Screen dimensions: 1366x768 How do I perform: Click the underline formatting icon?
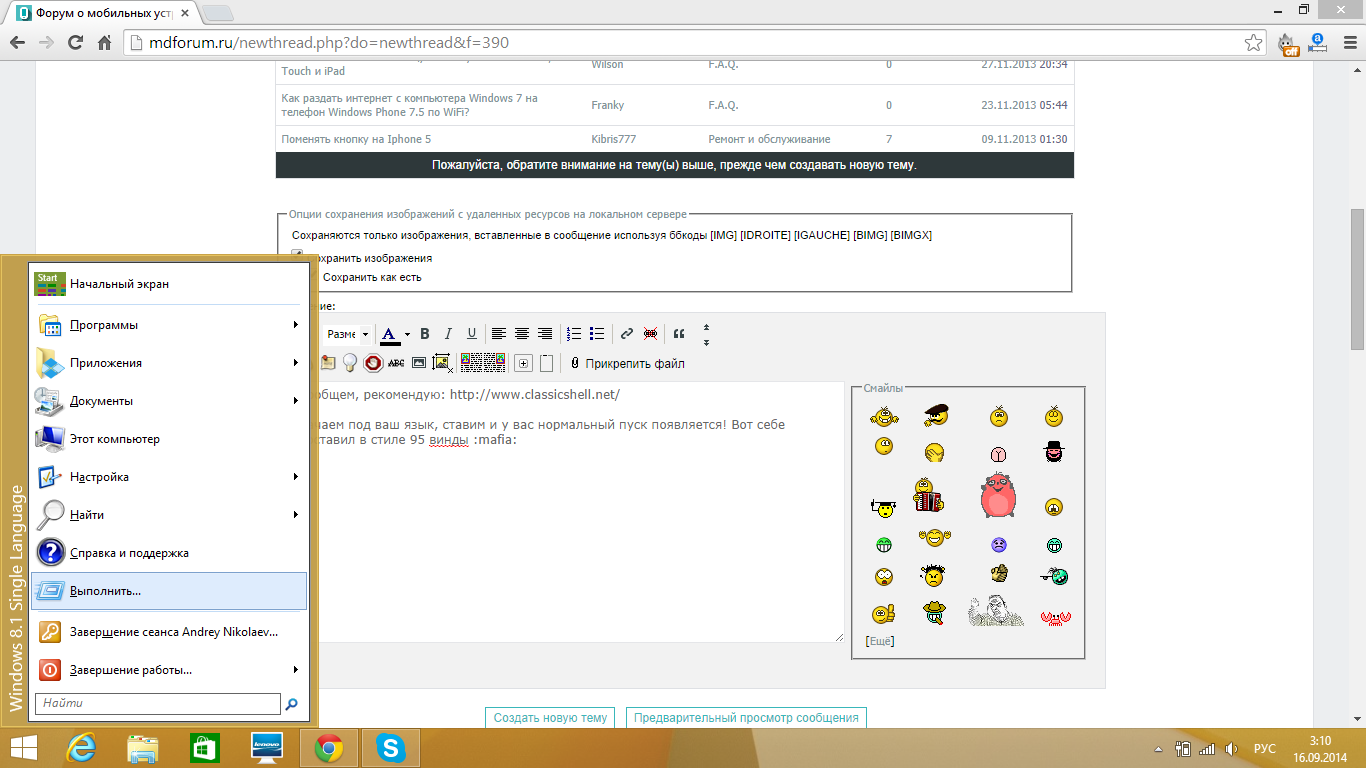coord(472,334)
